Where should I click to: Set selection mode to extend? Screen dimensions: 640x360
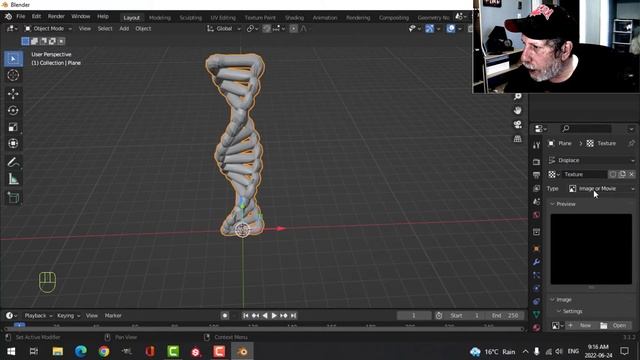pos(34,41)
